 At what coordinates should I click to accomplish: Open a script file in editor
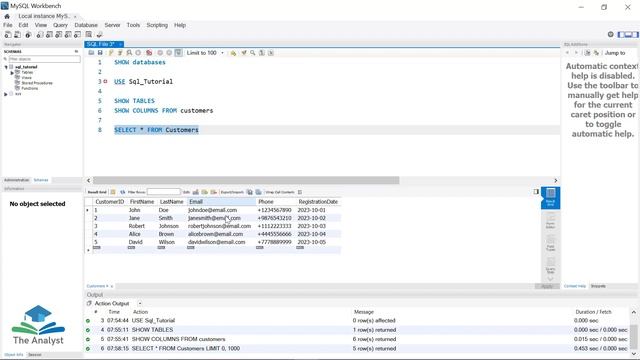tap(91, 53)
